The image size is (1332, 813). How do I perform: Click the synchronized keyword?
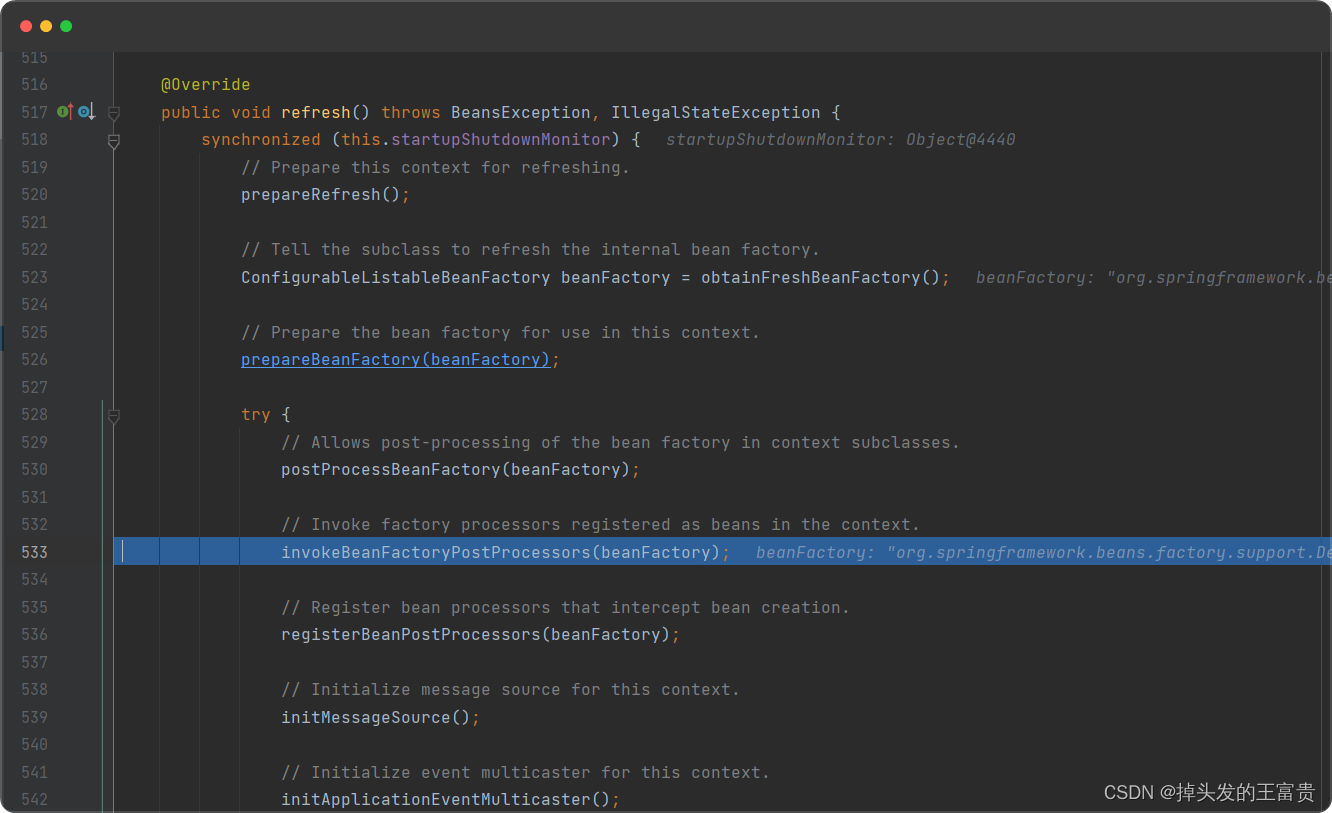point(261,140)
